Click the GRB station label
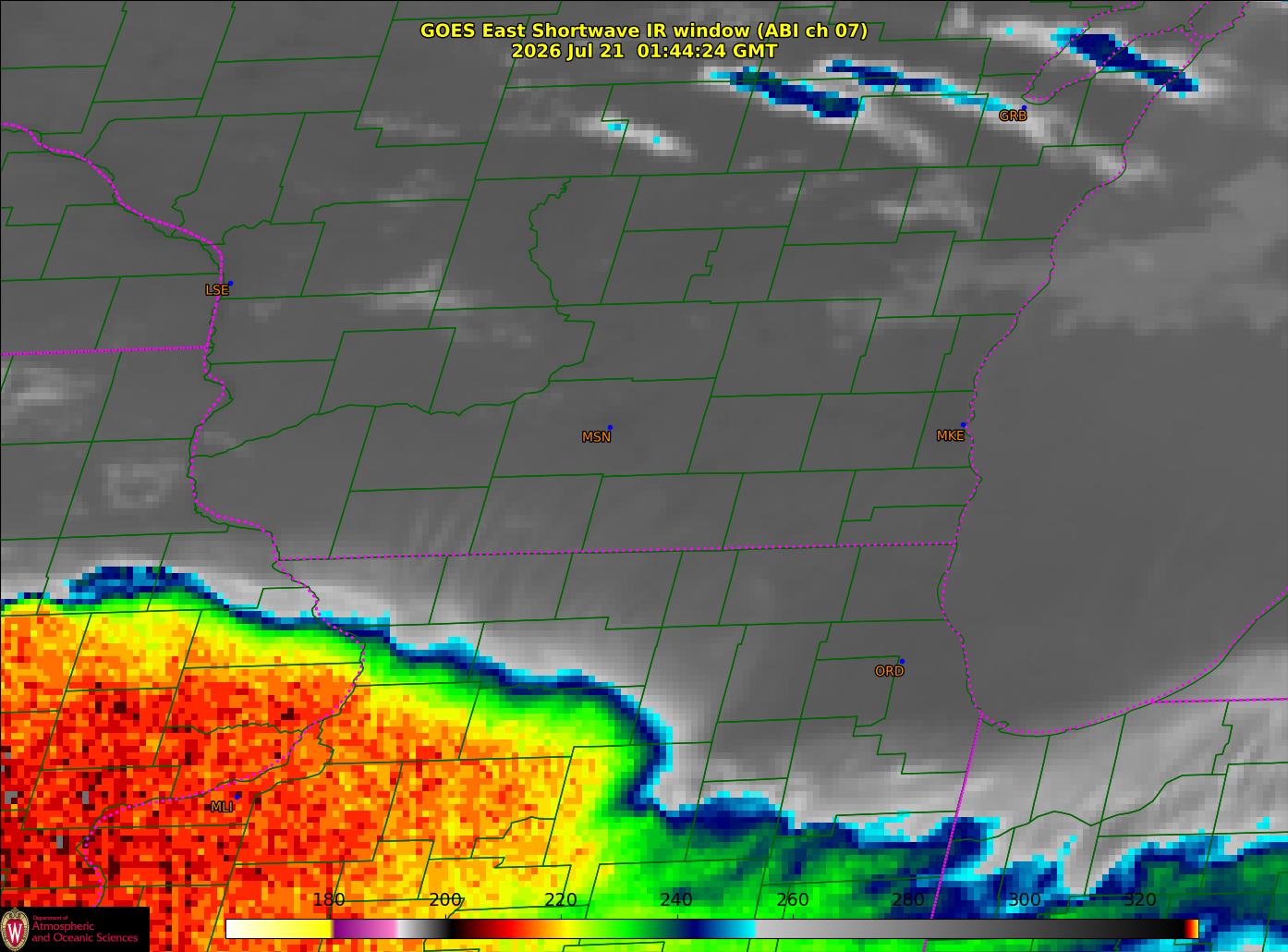Screen dimensions: 1288x952 1013,116
